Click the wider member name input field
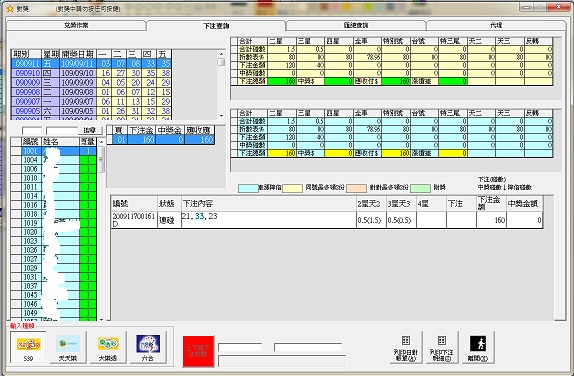Screen dimensions: 574x376 62,131
